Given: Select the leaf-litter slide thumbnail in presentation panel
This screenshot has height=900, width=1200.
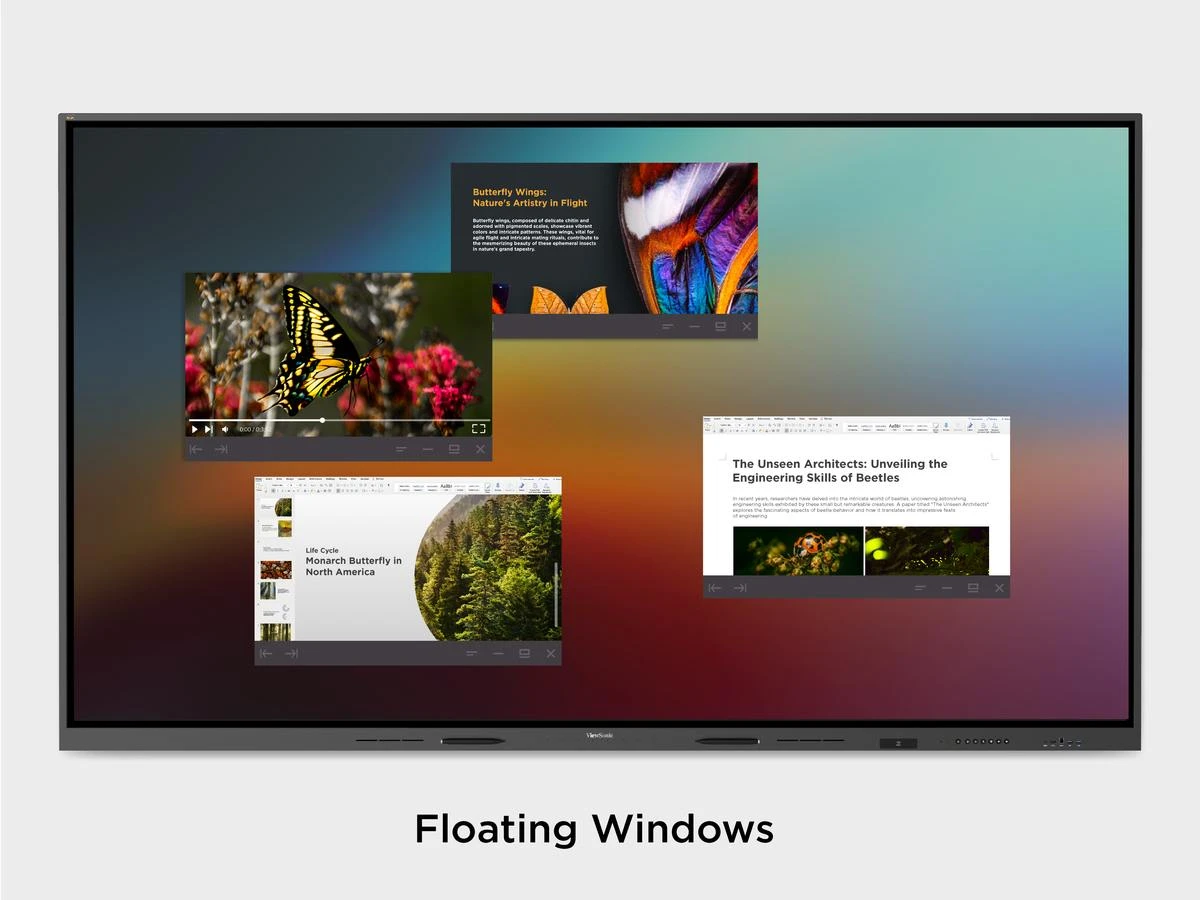Looking at the screenshot, I should pyautogui.click(x=276, y=569).
